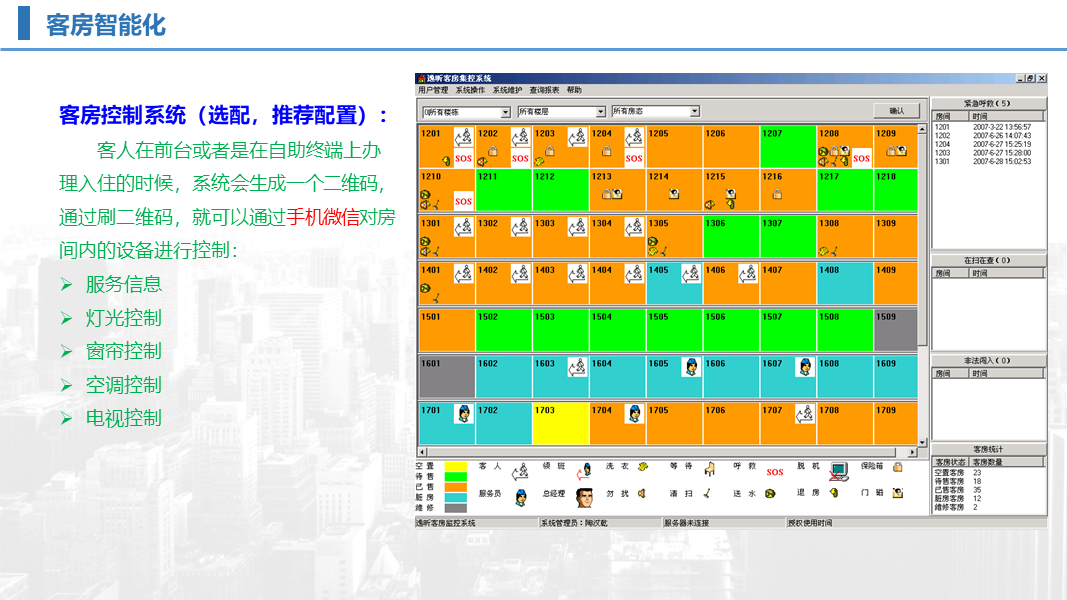Click the 脱机 offline computer legend icon
The height and width of the screenshot is (600, 1067).
click(838, 468)
